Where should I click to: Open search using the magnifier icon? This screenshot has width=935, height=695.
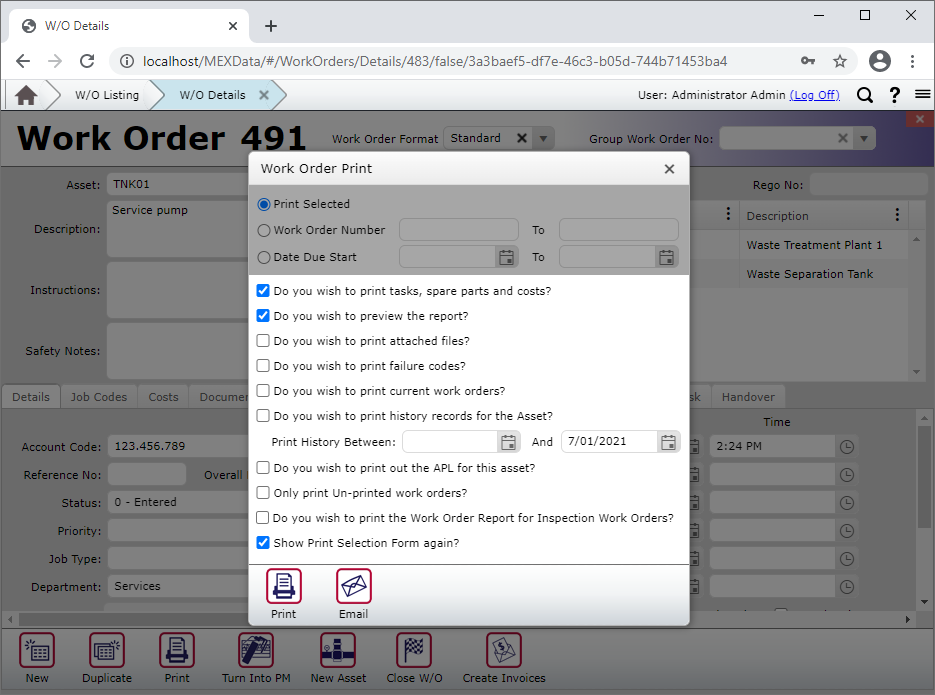coord(864,95)
